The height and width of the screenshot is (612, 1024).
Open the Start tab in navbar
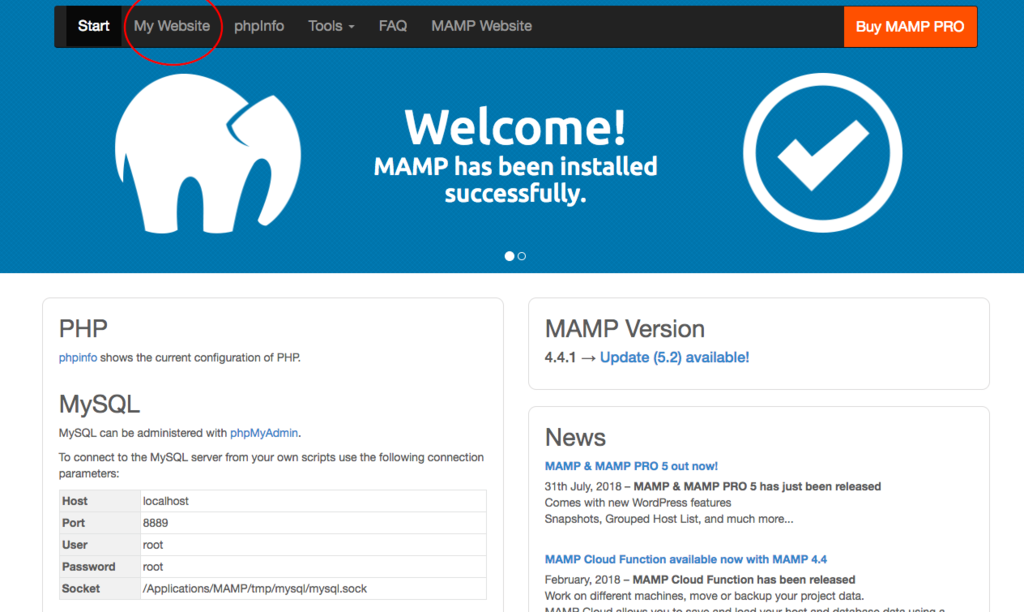pos(93,26)
